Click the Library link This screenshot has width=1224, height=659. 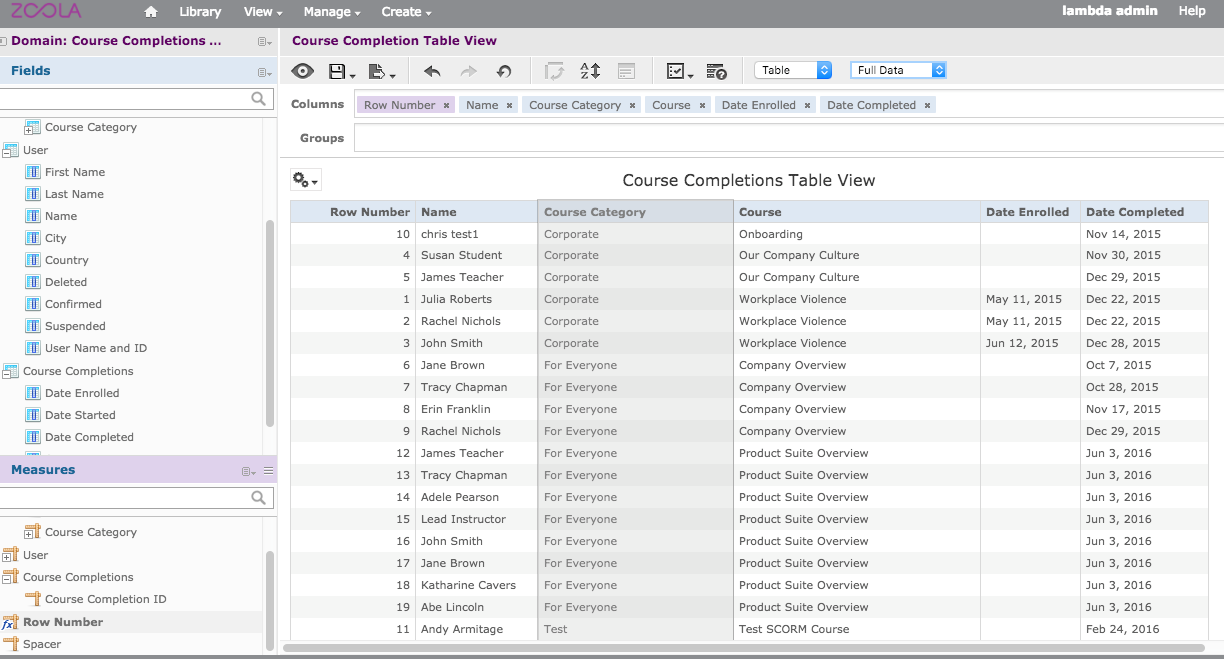200,12
